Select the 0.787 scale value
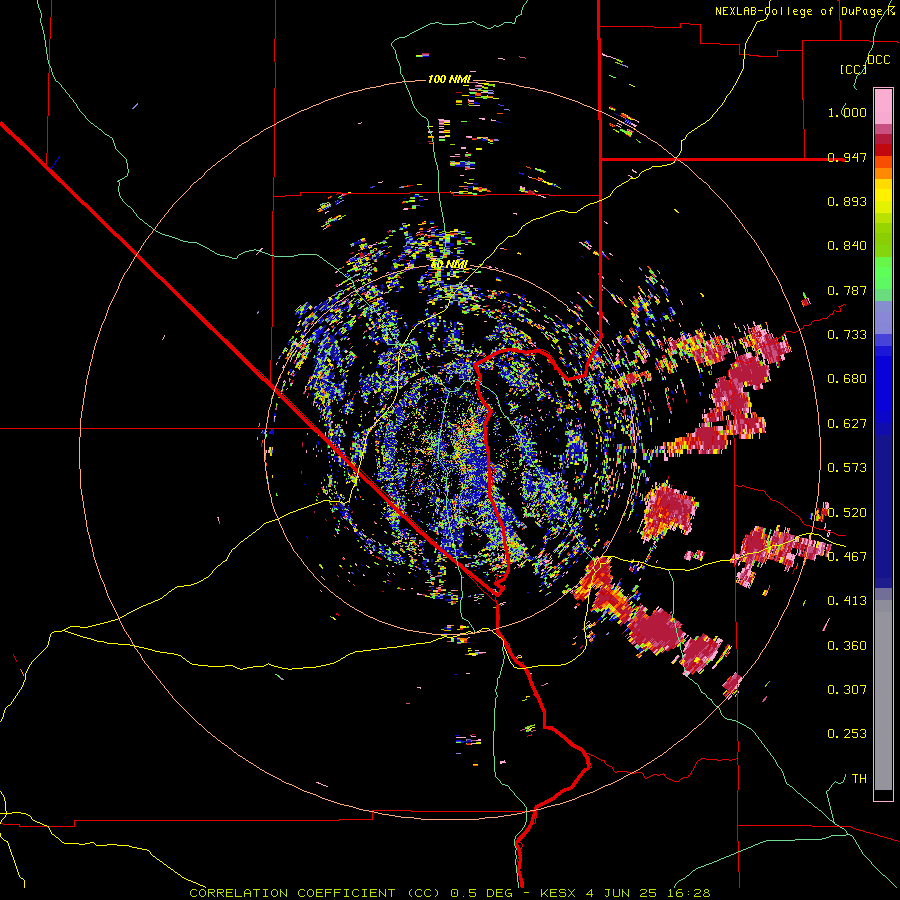The width and height of the screenshot is (900, 900). [x=847, y=290]
